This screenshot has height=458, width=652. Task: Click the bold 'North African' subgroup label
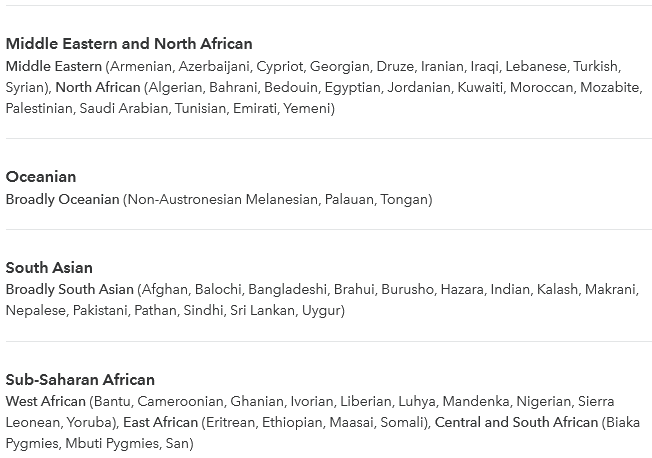(x=98, y=87)
